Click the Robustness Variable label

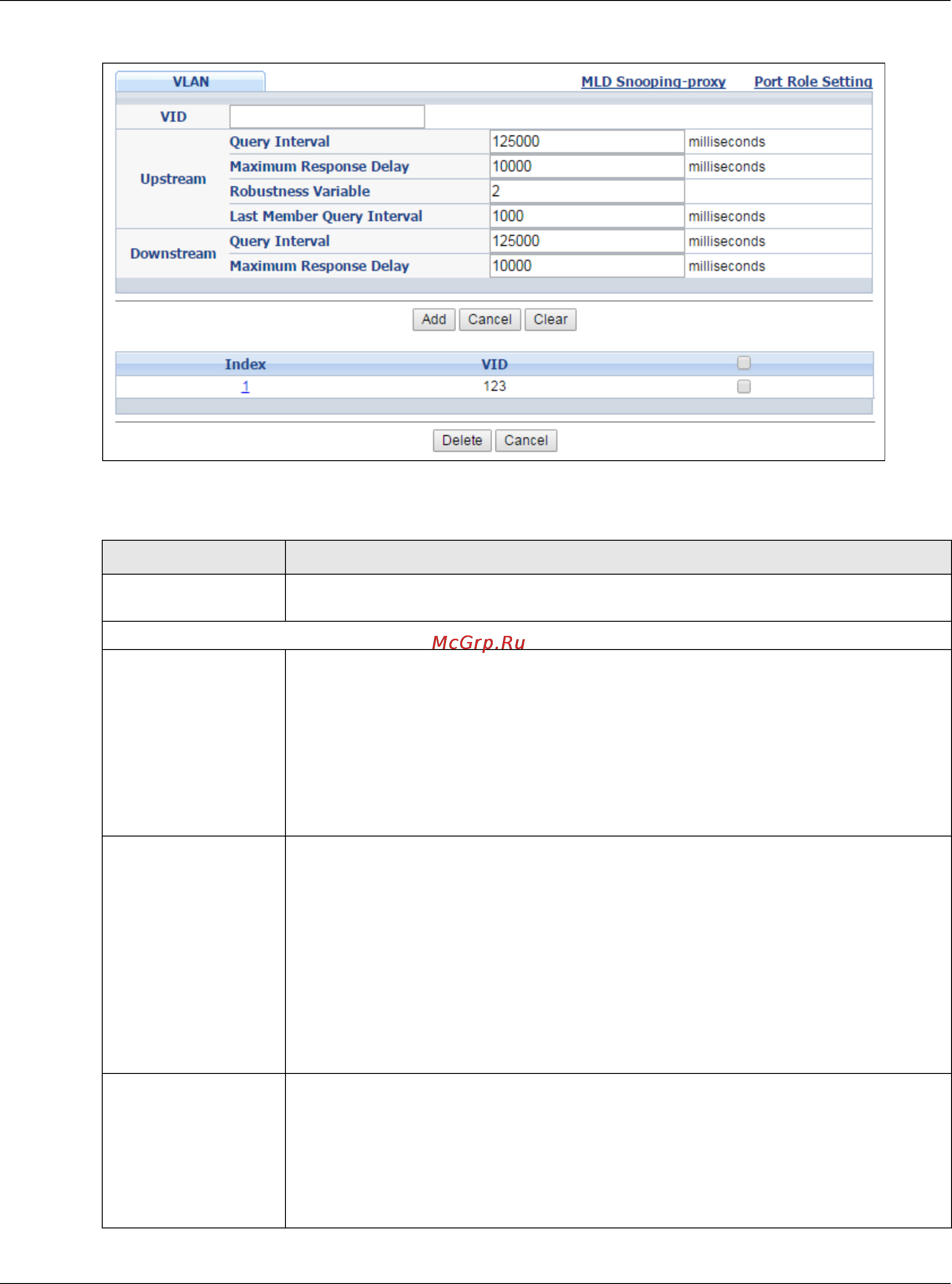(300, 191)
